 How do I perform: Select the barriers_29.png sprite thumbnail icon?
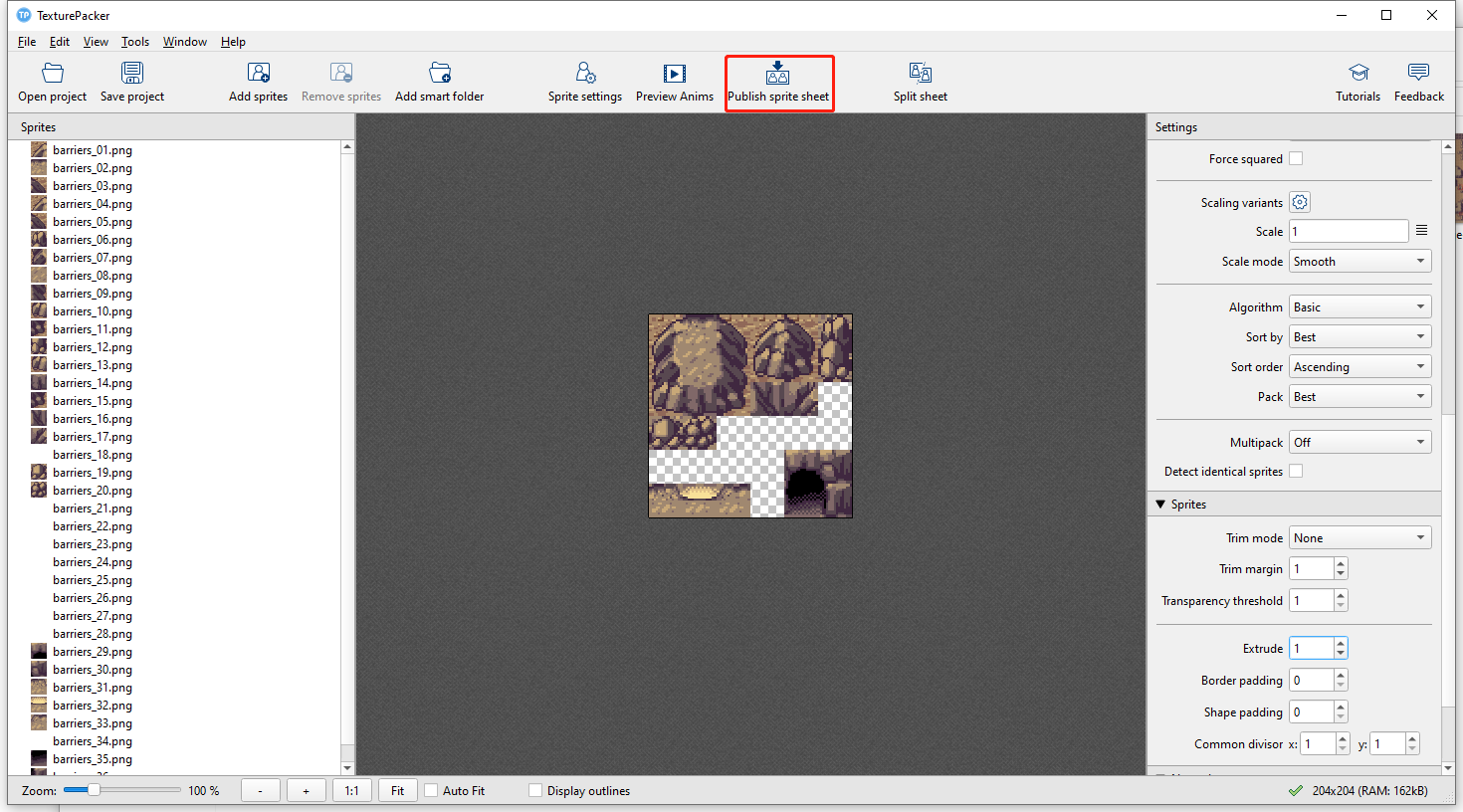[39, 652]
